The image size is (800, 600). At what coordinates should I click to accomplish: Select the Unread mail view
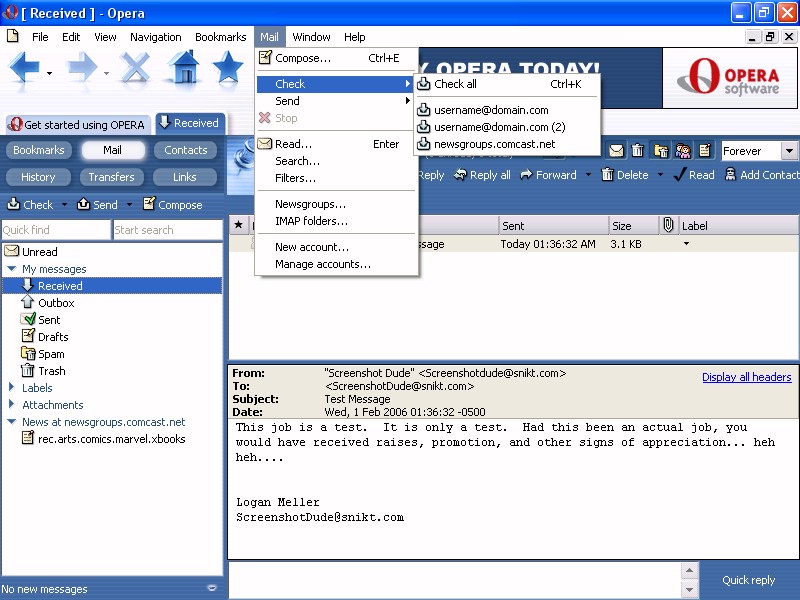pyautogui.click(x=31, y=252)
